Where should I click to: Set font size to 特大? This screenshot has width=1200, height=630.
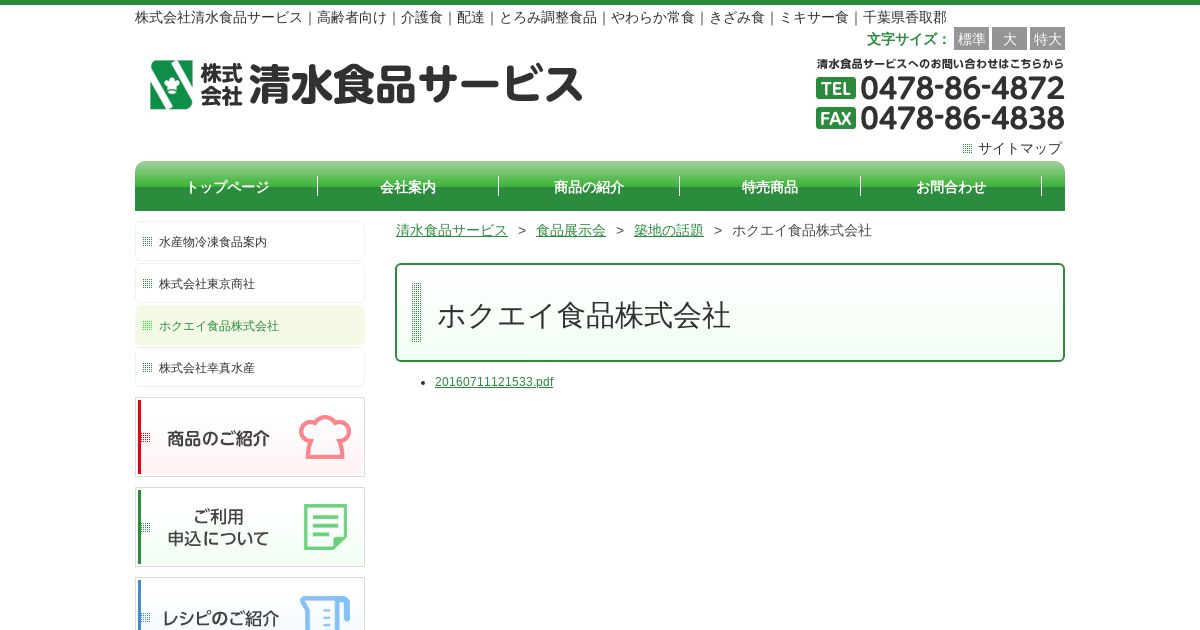(1047, 39)
